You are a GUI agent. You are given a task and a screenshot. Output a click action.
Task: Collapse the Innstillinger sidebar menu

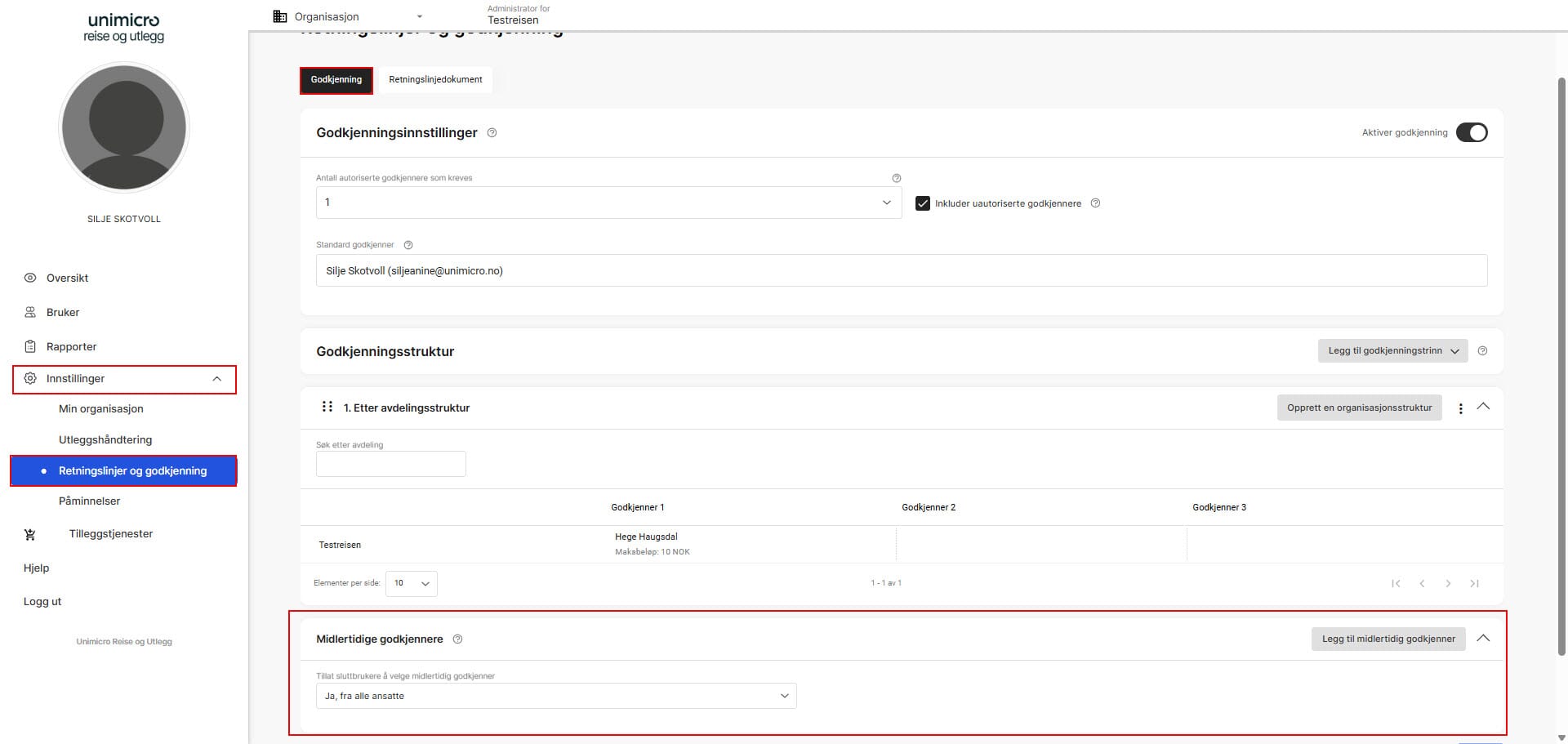click(216, 379)
